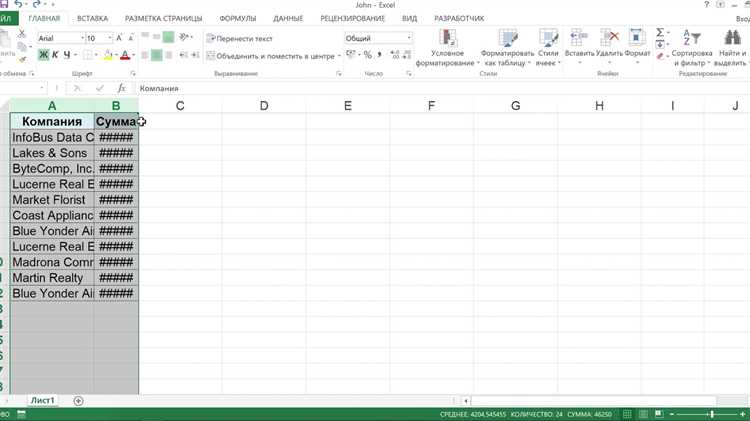Click the accounting currency format icon
This screenshot has width=750, height=421.
(351, 55)
